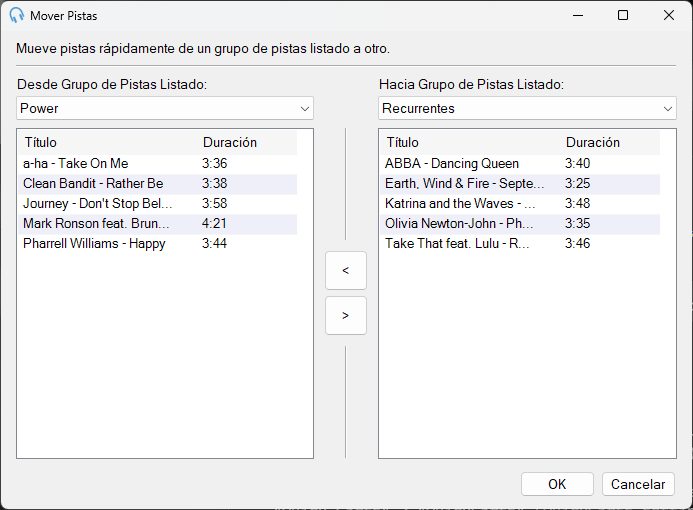Select the Olivia Newton-John track
This screenshot has height=510, width=693.
tap(520, 223)
